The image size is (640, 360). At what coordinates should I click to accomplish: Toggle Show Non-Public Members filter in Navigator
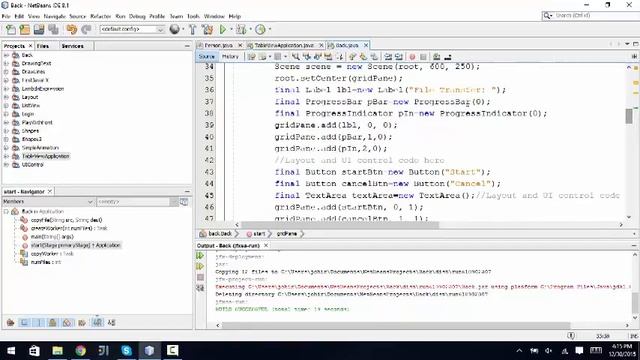point(53,323)
